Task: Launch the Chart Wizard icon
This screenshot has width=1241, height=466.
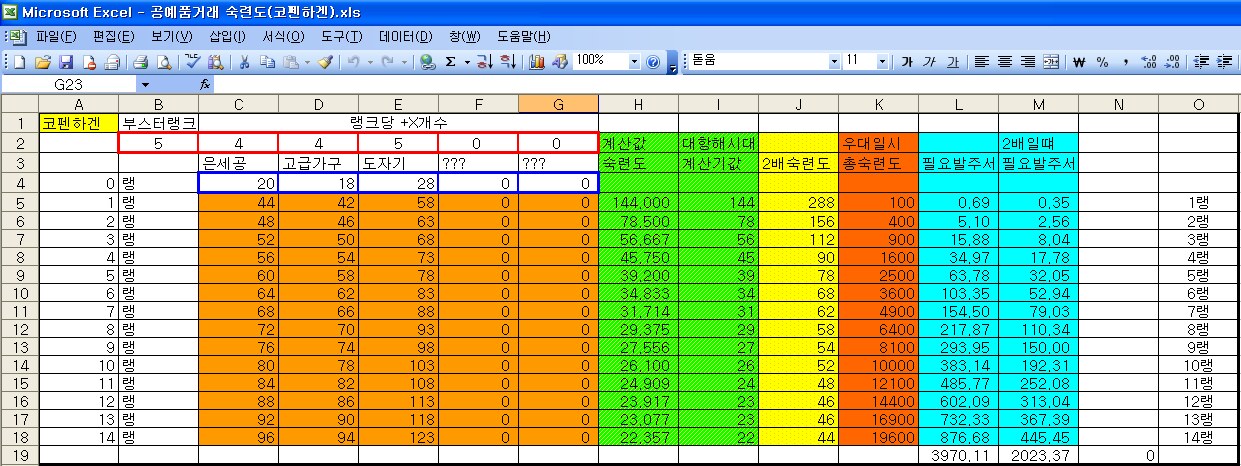Action: [536, 62]
